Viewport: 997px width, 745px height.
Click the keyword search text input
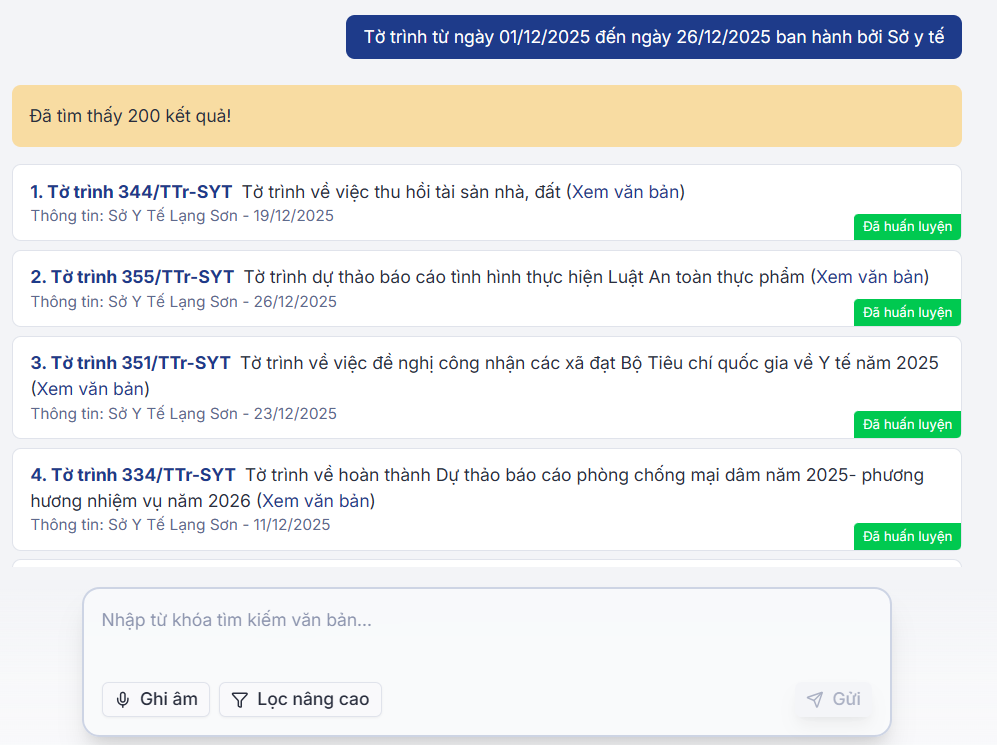tap(486, 621)
